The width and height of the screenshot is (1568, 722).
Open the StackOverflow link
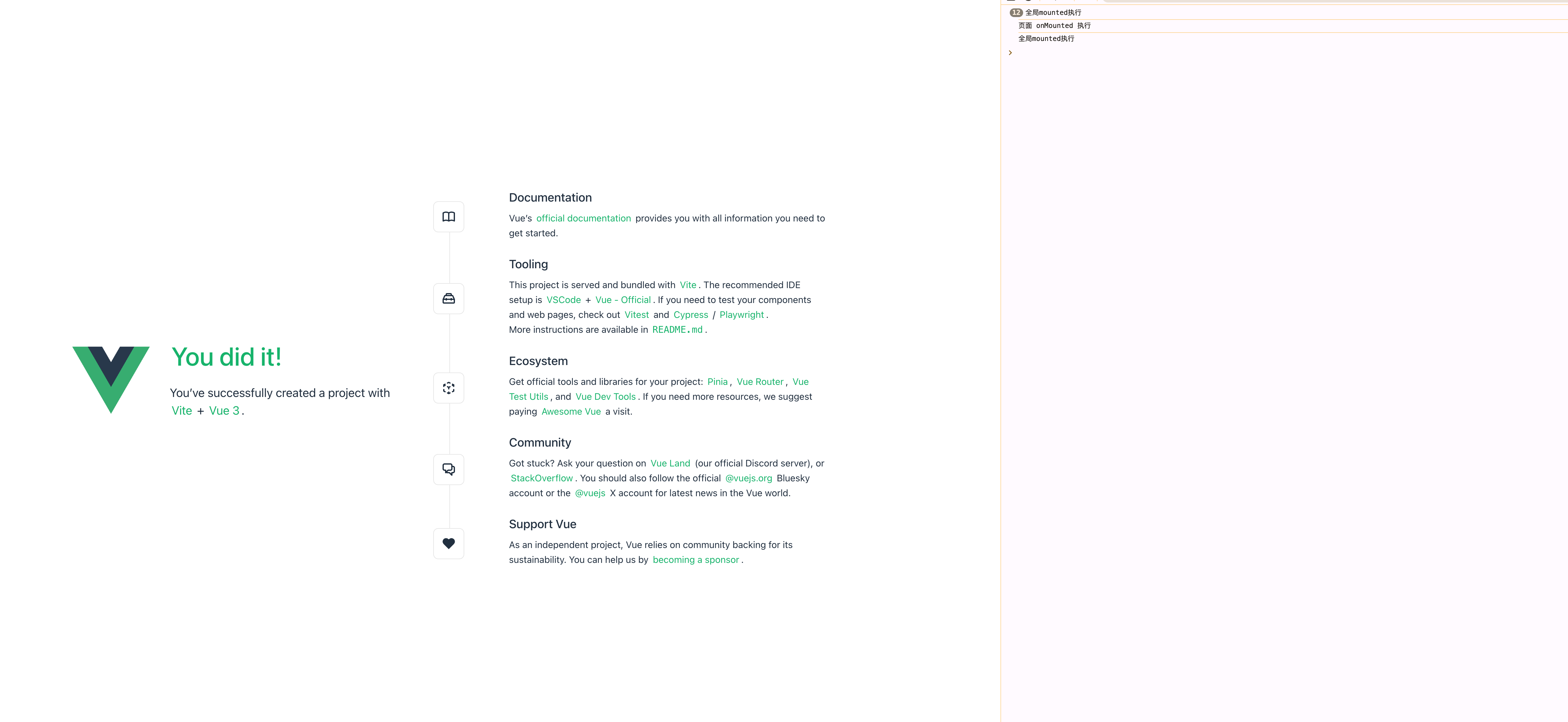(x=541, y=478)
